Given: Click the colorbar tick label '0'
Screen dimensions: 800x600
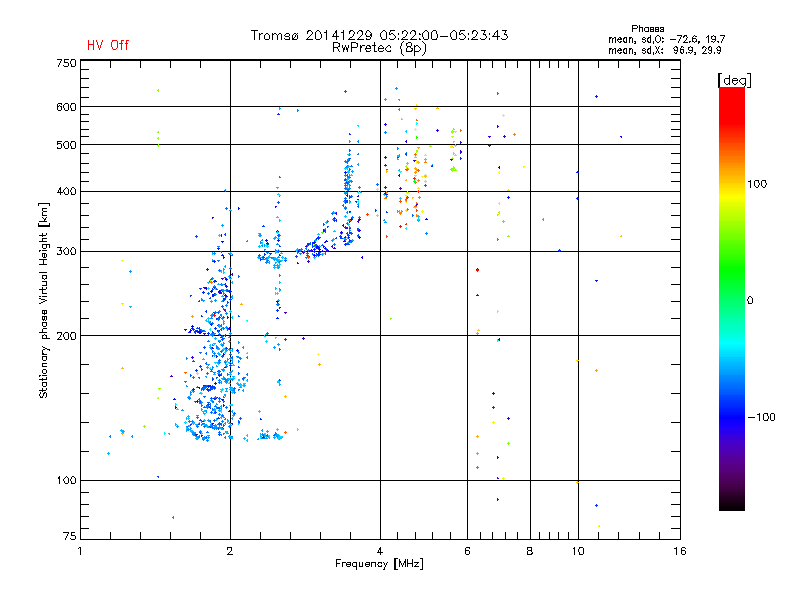Looking at the screenshot, I should tap(750, 301).
